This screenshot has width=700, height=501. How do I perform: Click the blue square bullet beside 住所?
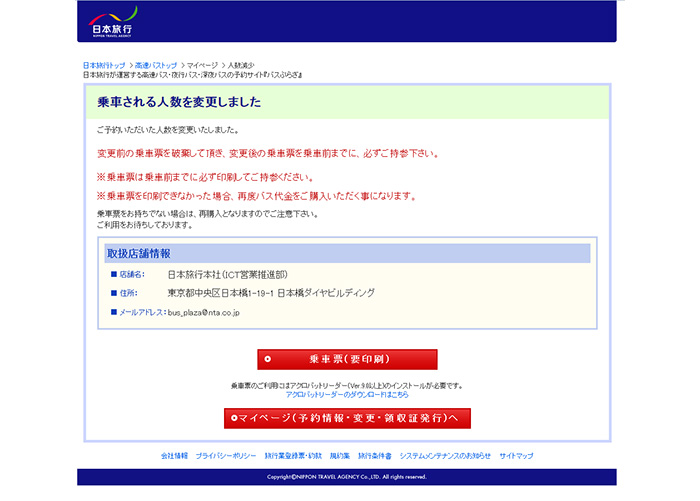(113, 293)
